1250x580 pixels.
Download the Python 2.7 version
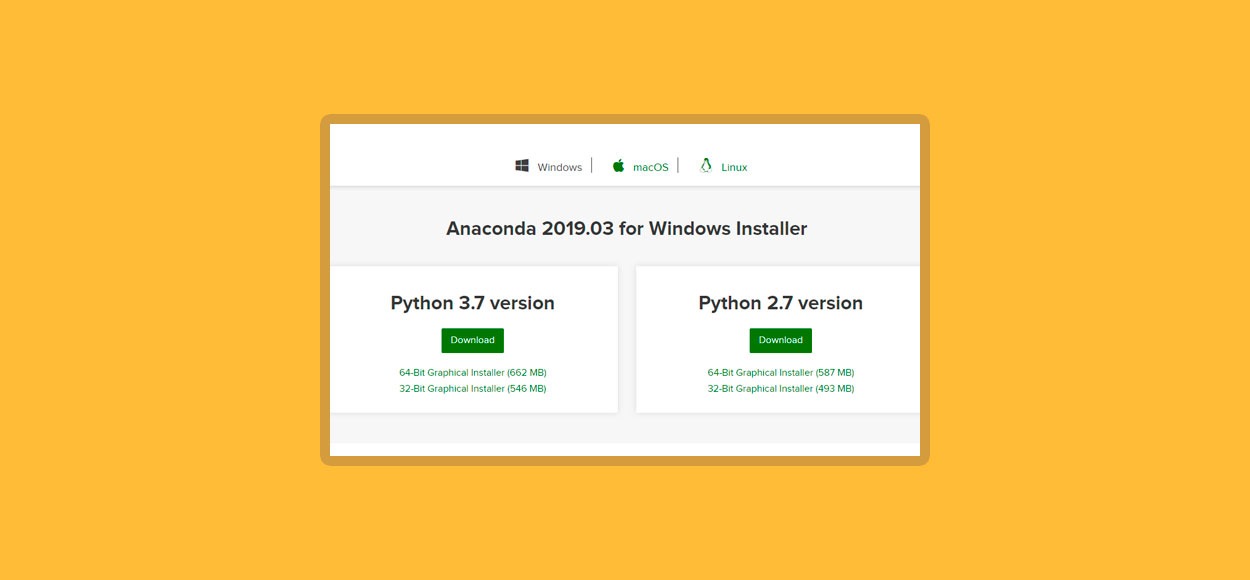pos(781,340)
